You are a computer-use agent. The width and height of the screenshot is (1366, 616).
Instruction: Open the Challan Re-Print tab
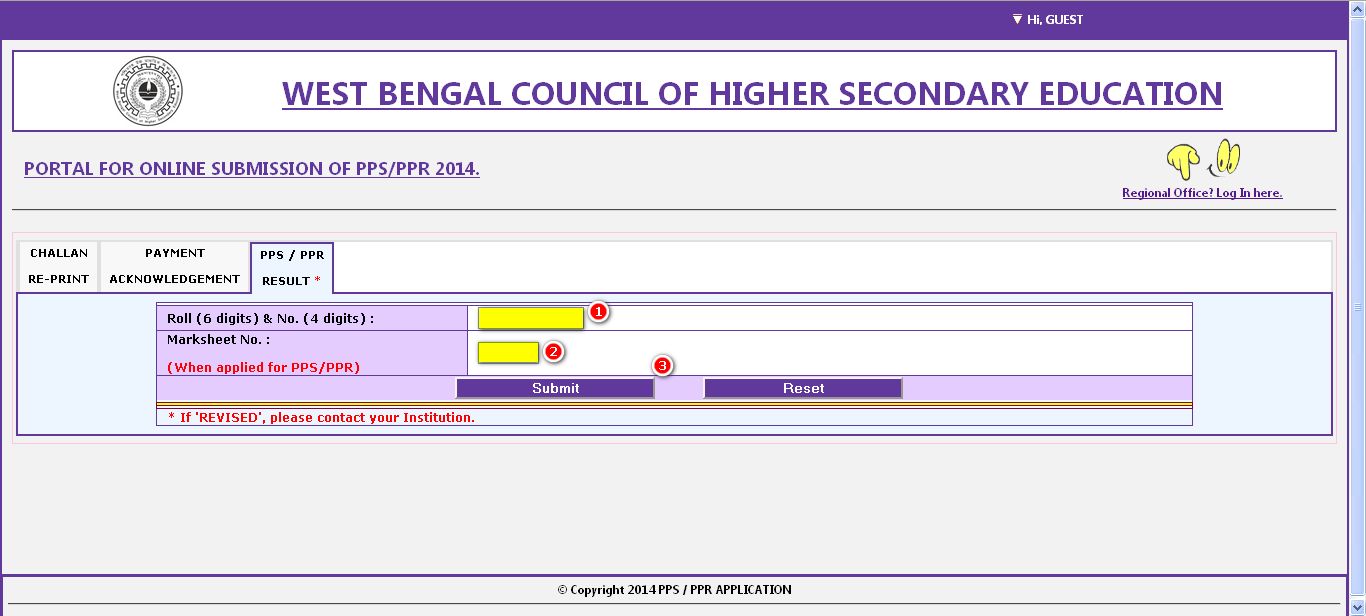pyautogui.click(x=59, y=266)
